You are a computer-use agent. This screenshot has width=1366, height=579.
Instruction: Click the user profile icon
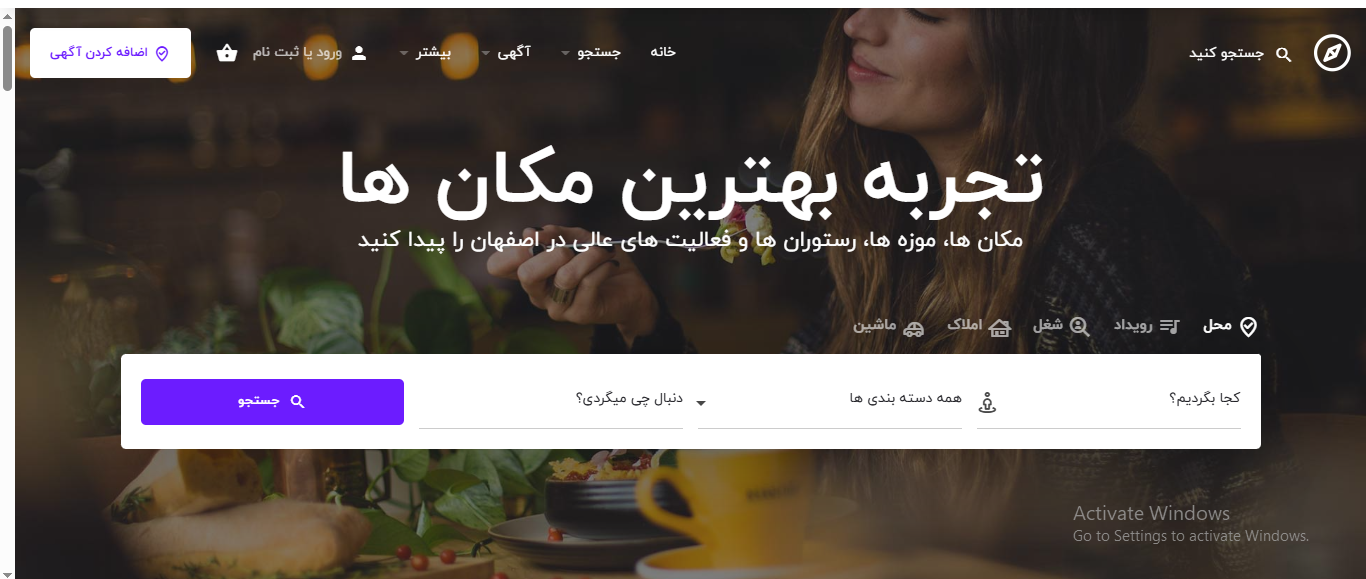coord(360,52)
